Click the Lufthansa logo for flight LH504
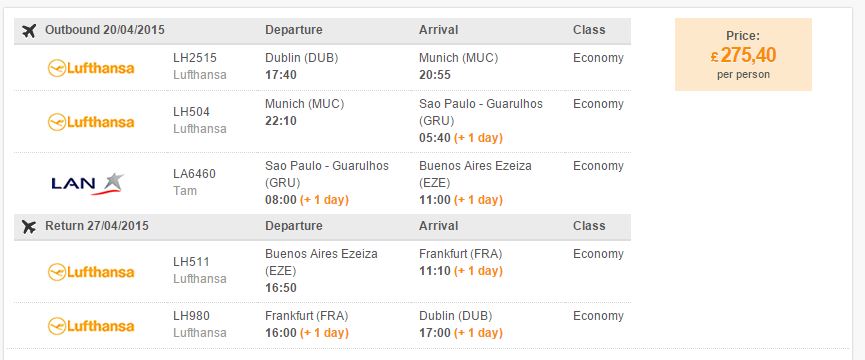 click(x=91, y=122)
